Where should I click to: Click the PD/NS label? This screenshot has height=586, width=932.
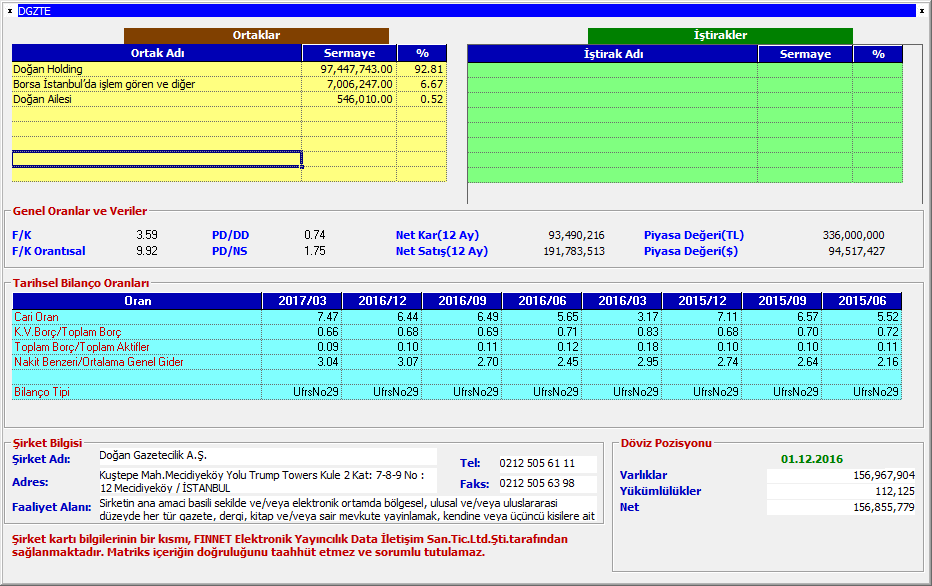(x=229, y=251)
